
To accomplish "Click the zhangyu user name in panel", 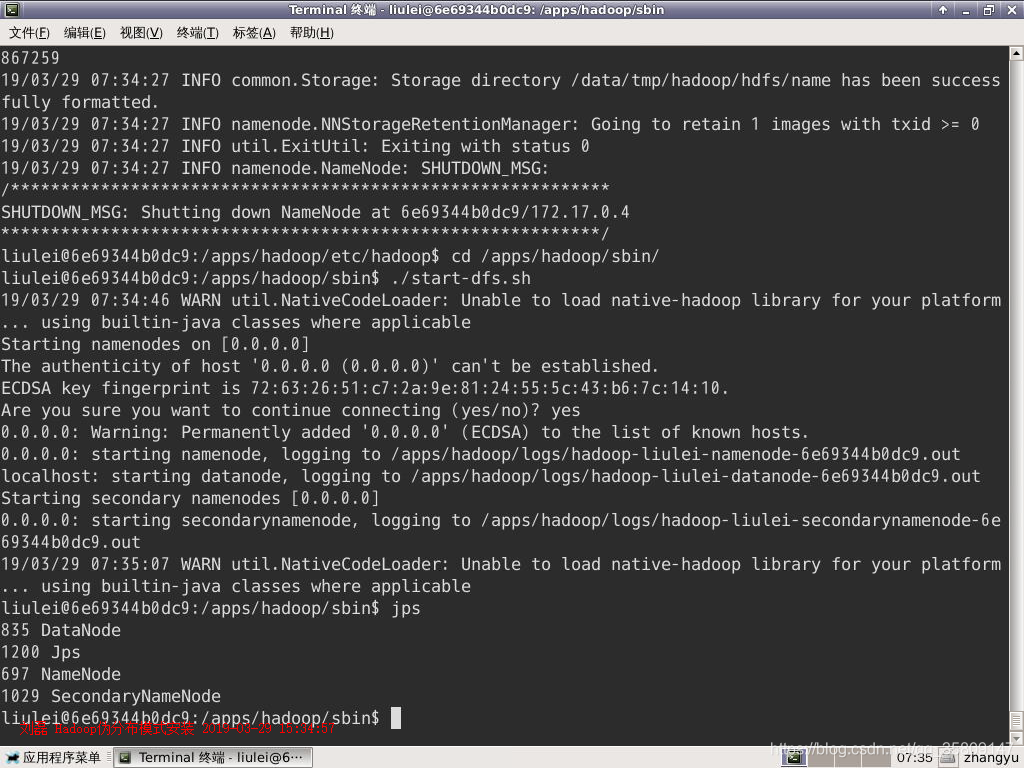I will (x=991, y=758).
